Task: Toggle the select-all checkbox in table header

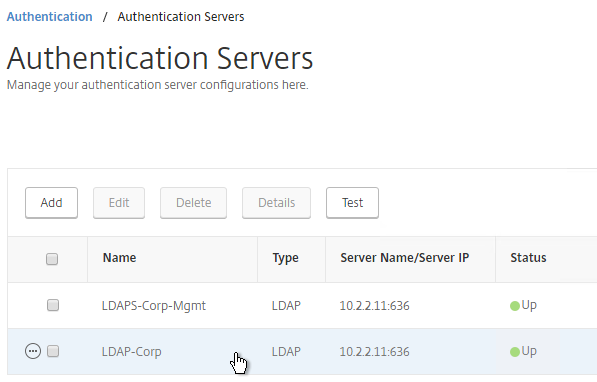Action: click(x=52, y=259)
